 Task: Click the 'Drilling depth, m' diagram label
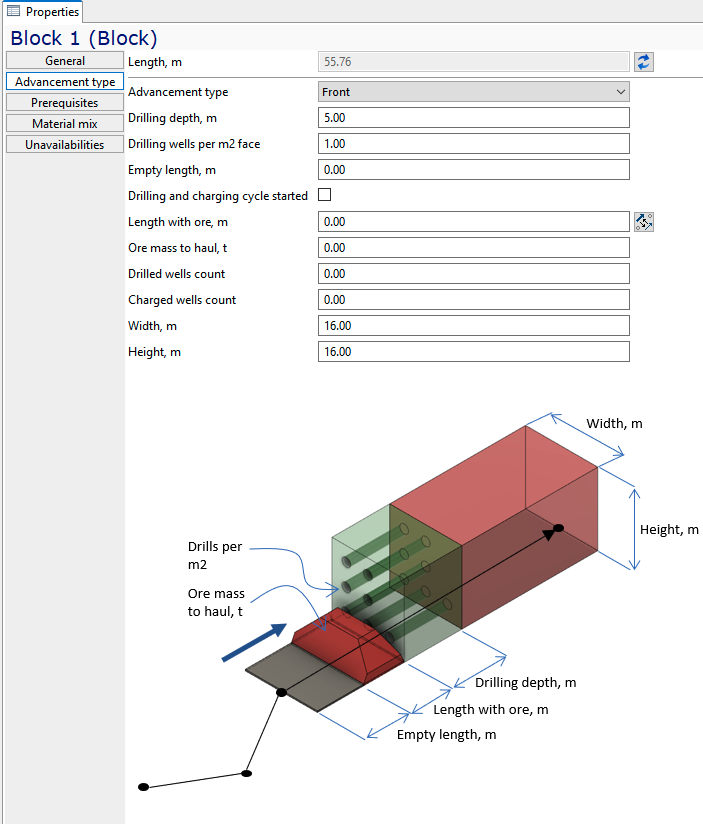[525, 683]
